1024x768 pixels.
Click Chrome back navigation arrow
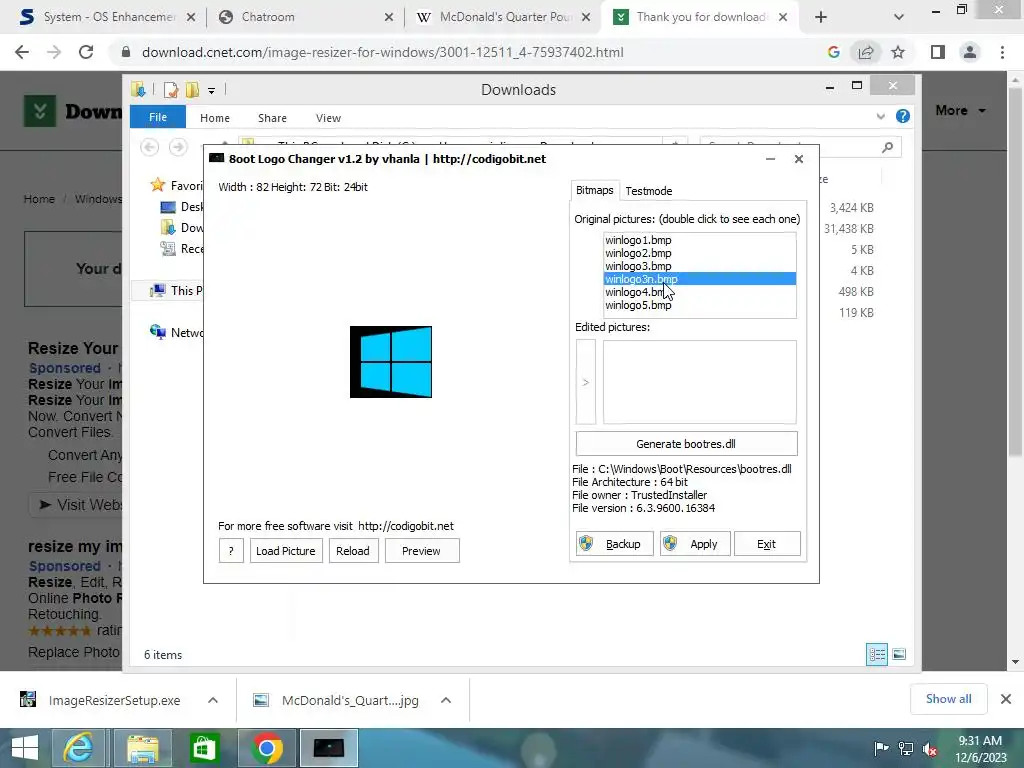pos(22,52)
